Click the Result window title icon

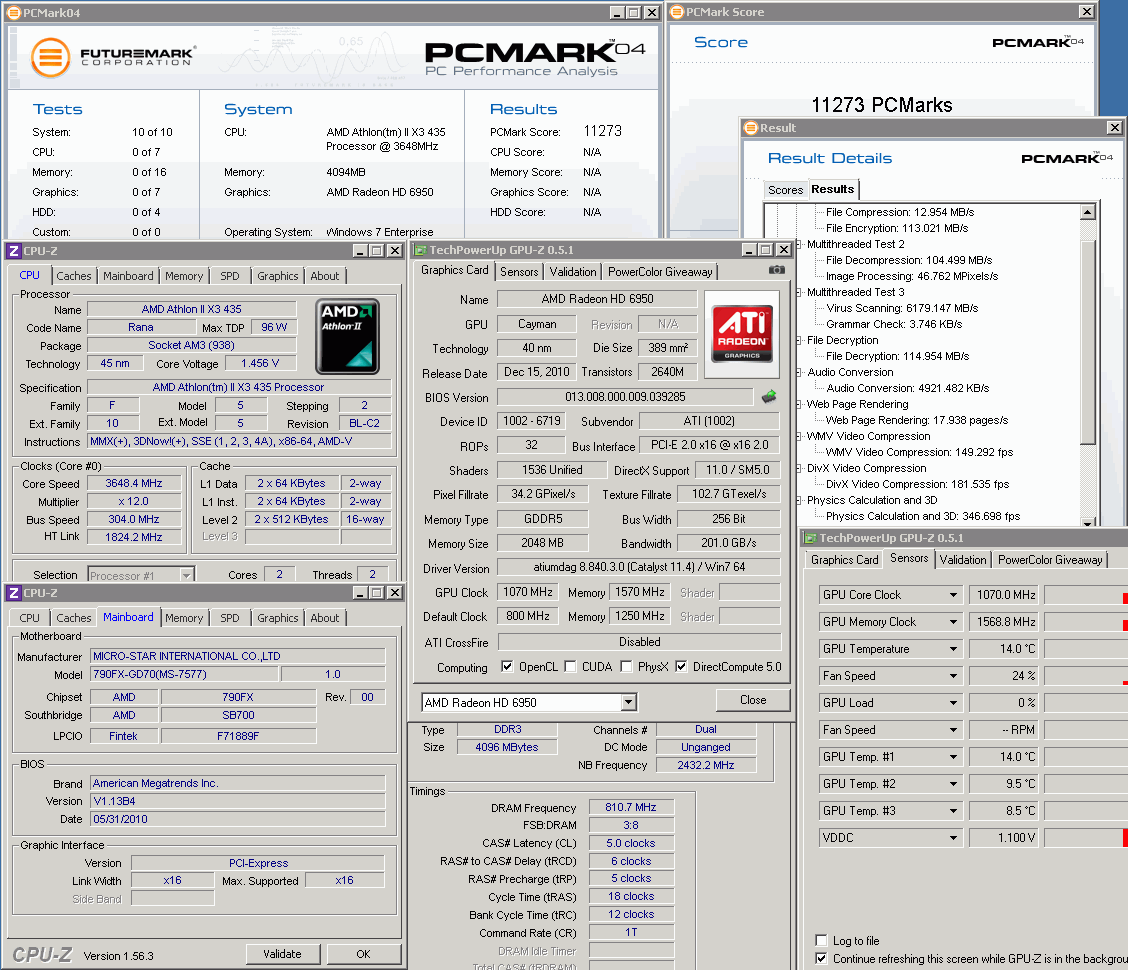751,127
